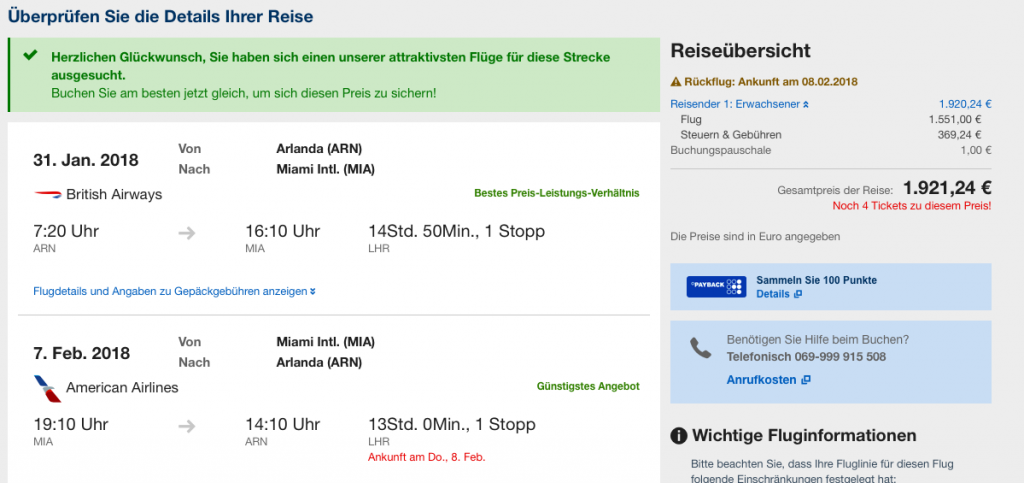Click the American Airlines logo icon
This screenshot has width=1024, height=483.
pos(47,387)
